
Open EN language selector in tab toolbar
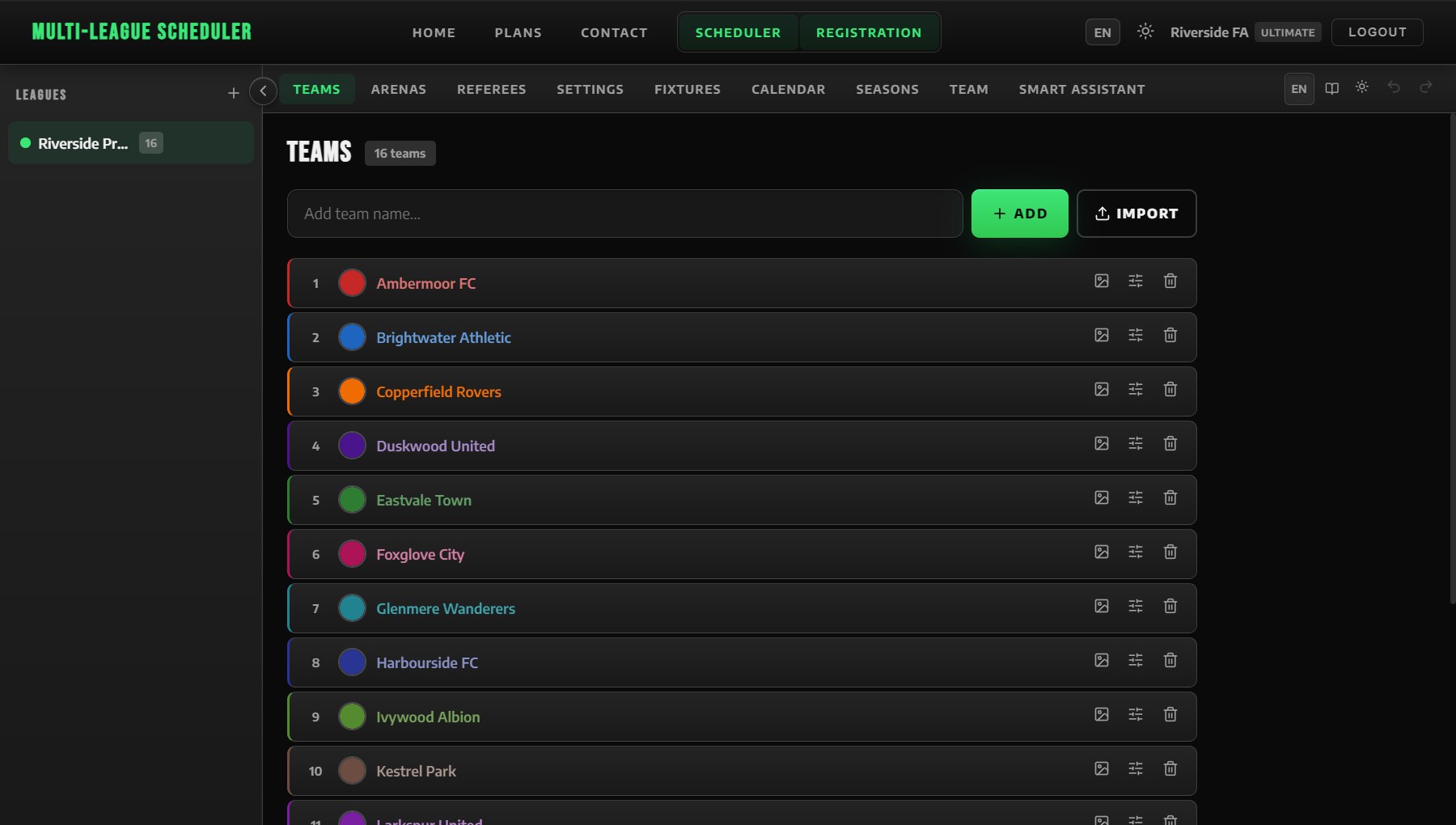[x=1299, y=89]
